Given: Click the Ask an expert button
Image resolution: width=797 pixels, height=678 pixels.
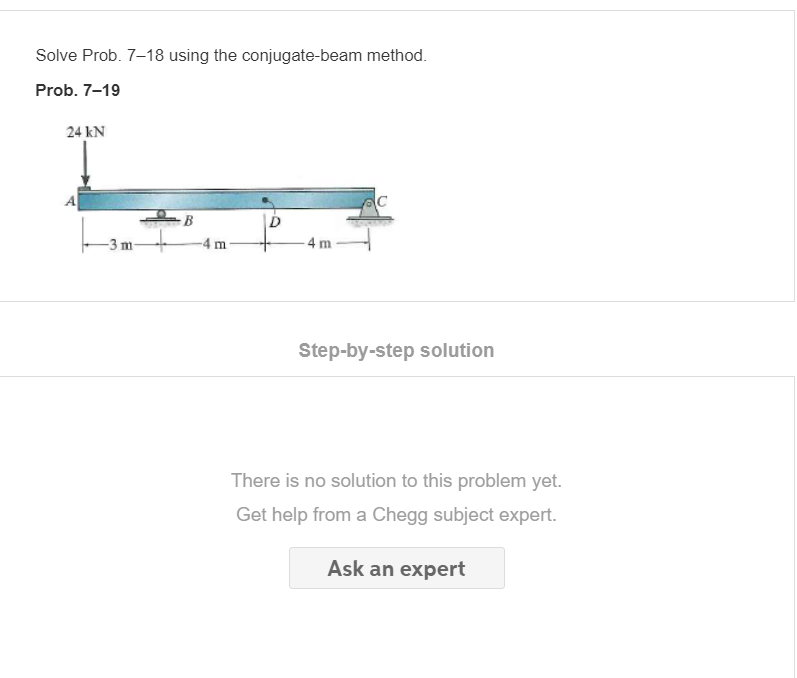Looking at the screenshot, I should tap(396, 568).
